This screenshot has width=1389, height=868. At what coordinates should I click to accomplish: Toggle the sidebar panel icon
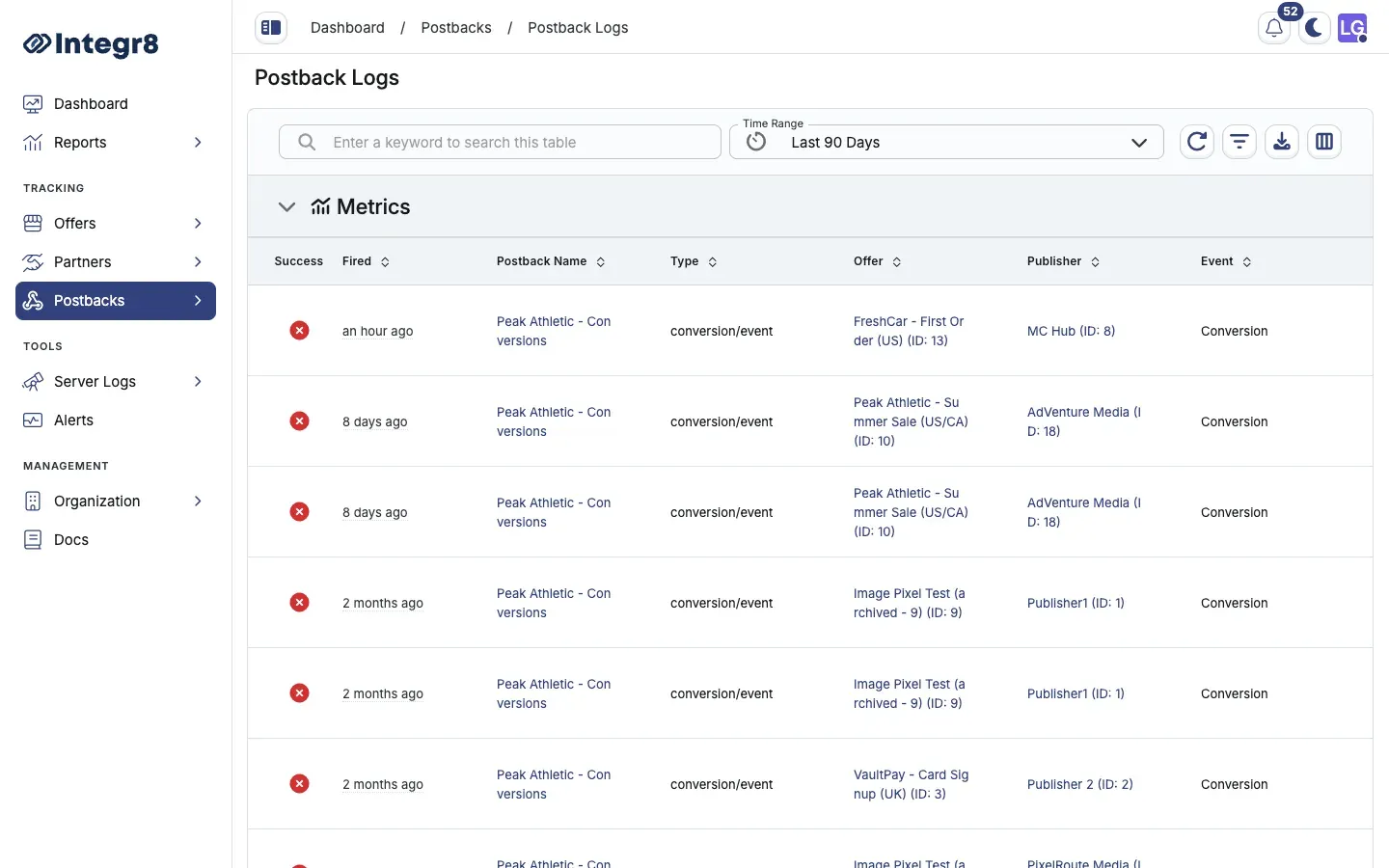(x=271, y=28)
